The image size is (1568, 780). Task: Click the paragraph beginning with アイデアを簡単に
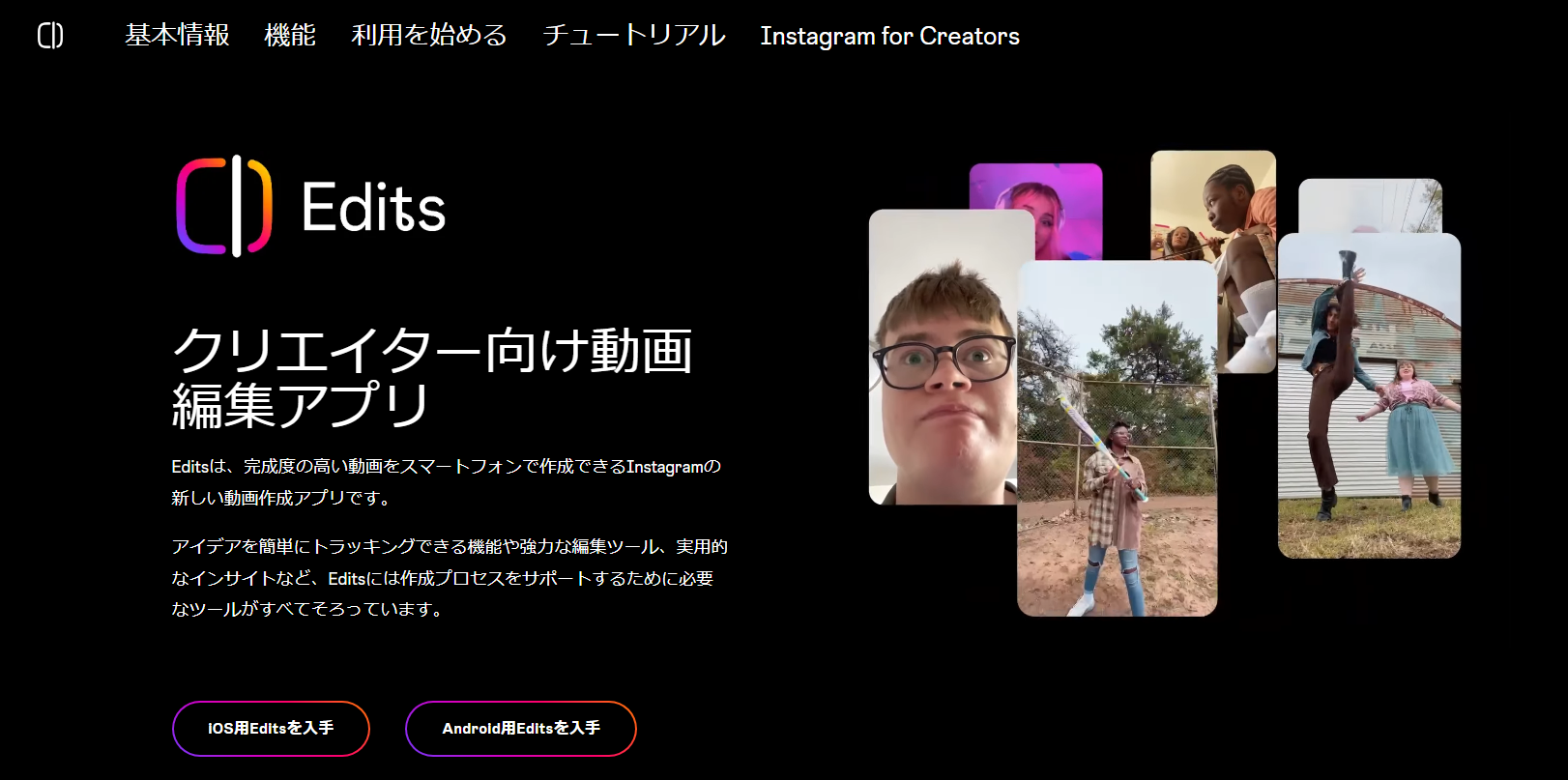pyautogui.click(x=449, y=578)
